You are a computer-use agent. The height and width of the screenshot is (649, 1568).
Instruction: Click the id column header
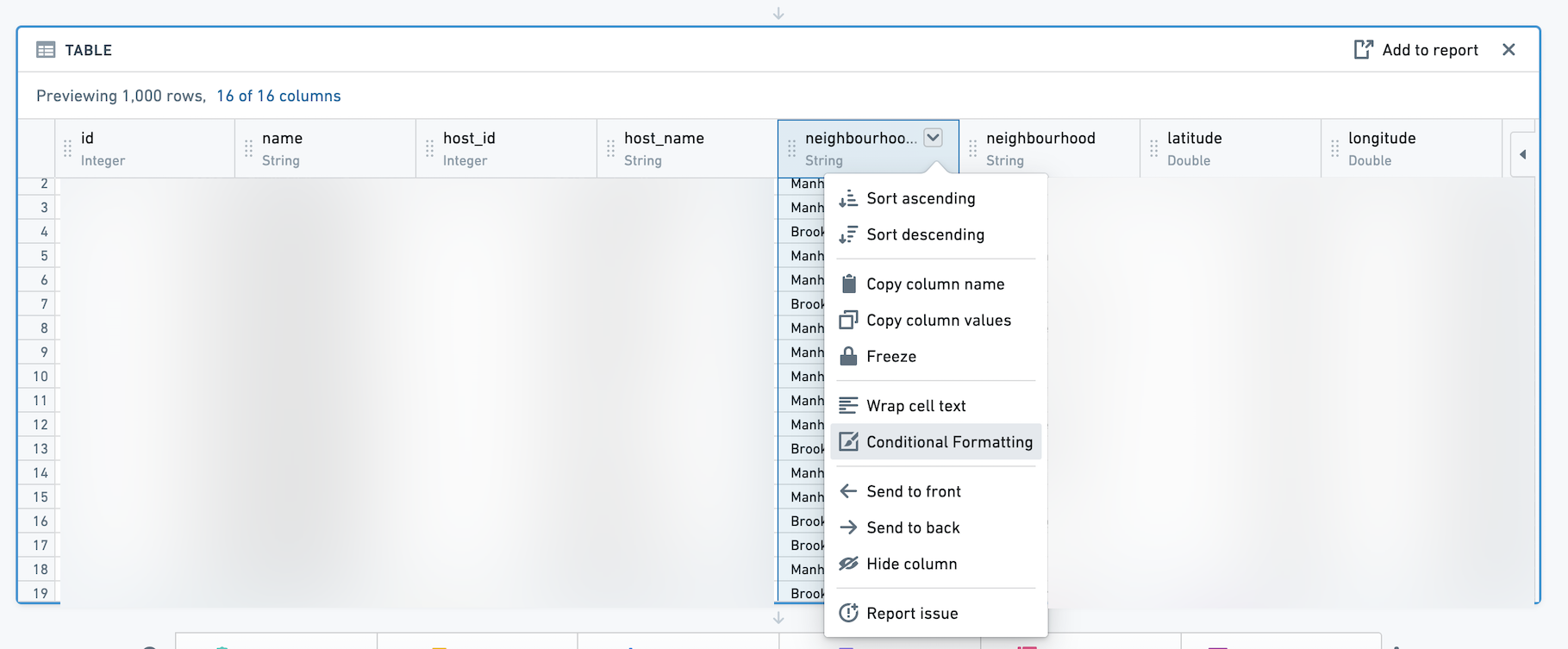click(x=144, y=148)
